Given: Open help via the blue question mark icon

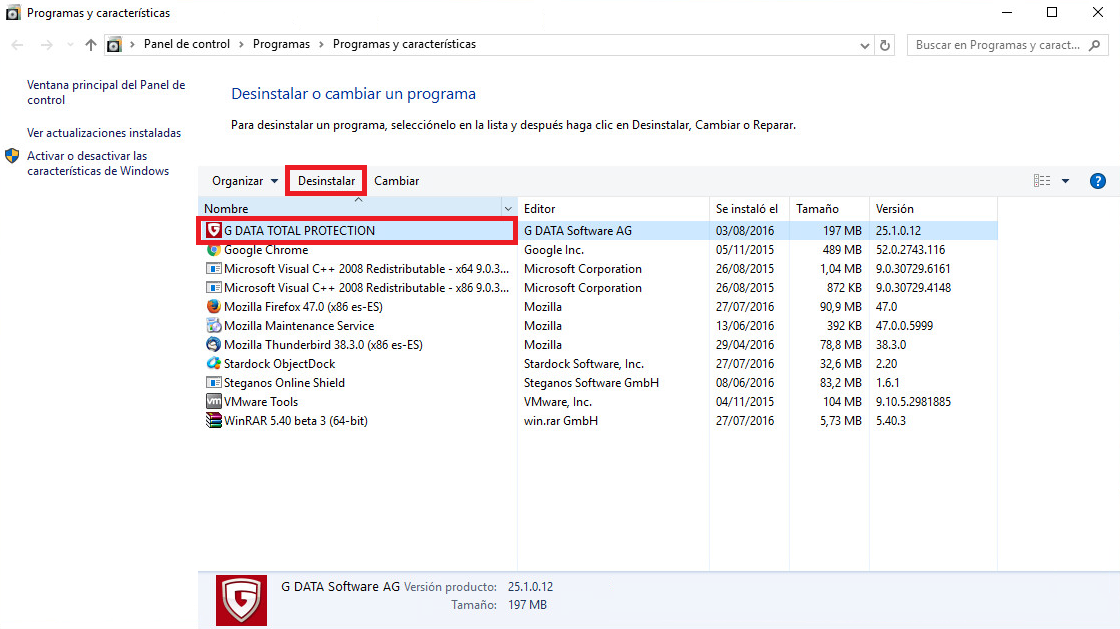Looking at the screenshot, I should tap(1098, 180).
